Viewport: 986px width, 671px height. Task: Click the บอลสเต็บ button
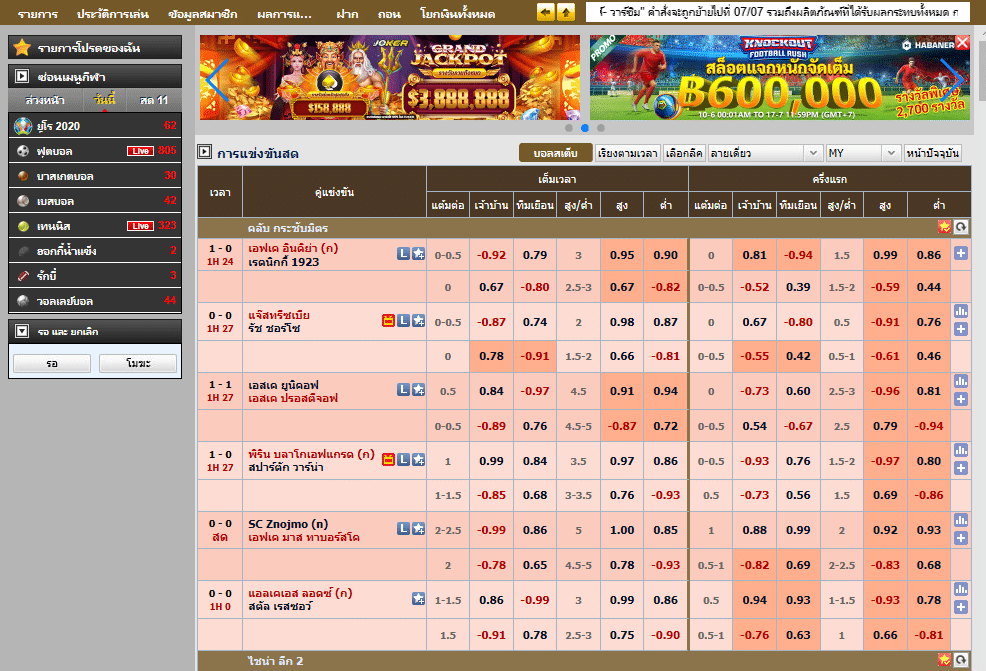click(555, 153)
